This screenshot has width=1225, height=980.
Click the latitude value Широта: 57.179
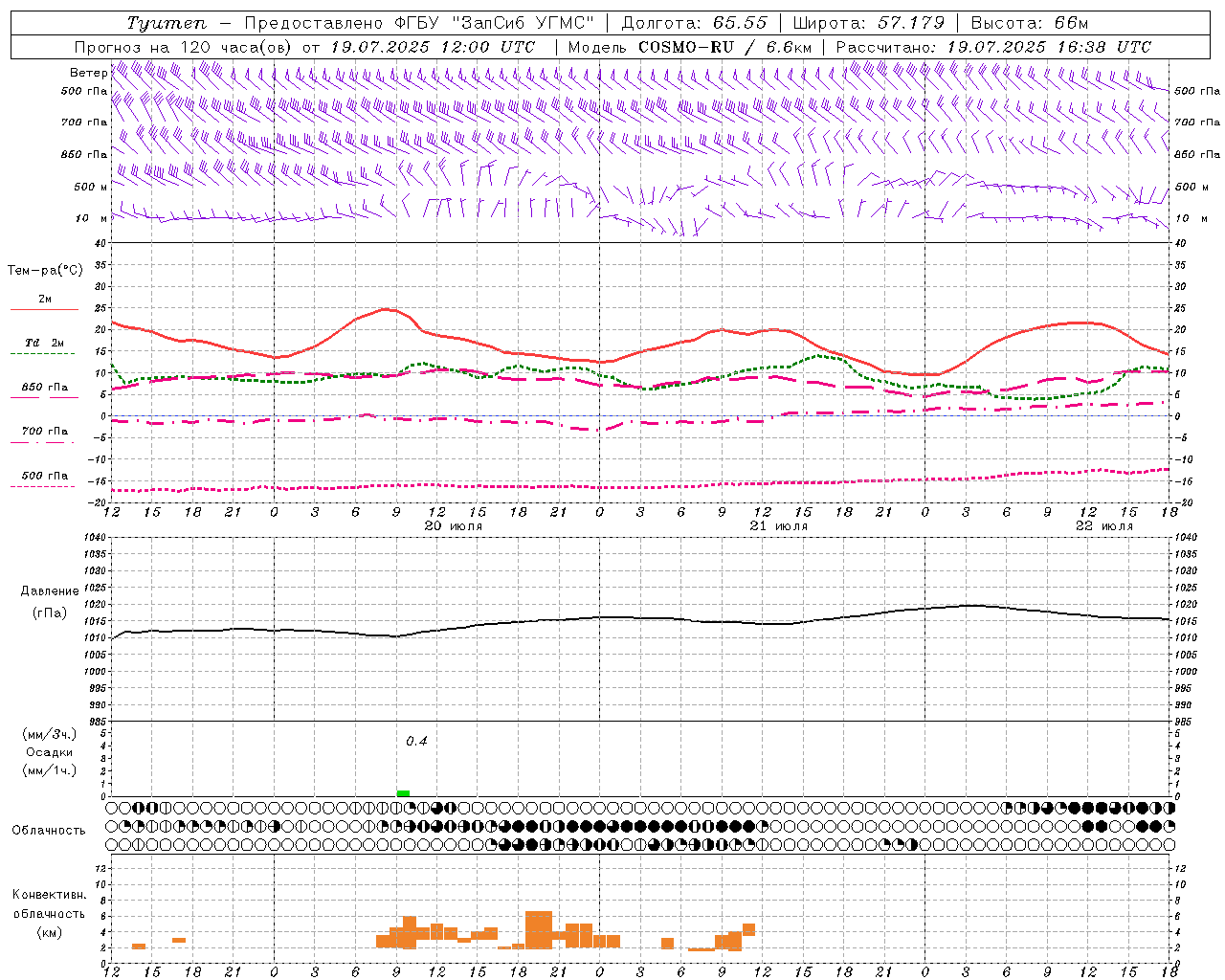coord(870,23)
